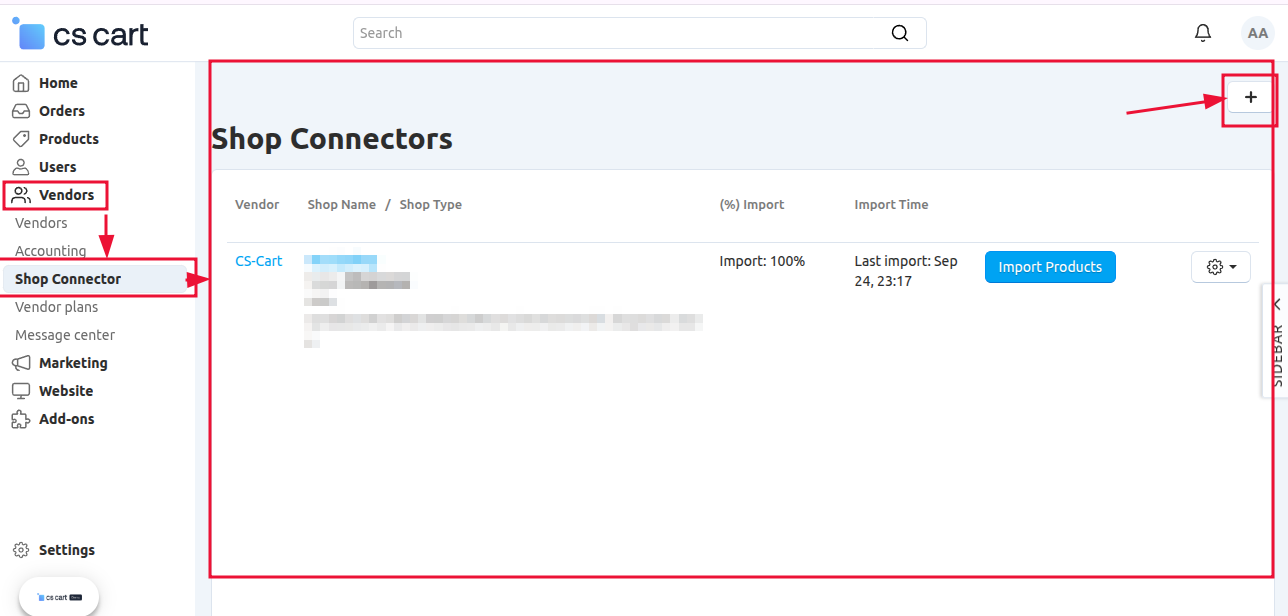
Task: Select Shop Connector submenu item
Action: click(68, 279)
